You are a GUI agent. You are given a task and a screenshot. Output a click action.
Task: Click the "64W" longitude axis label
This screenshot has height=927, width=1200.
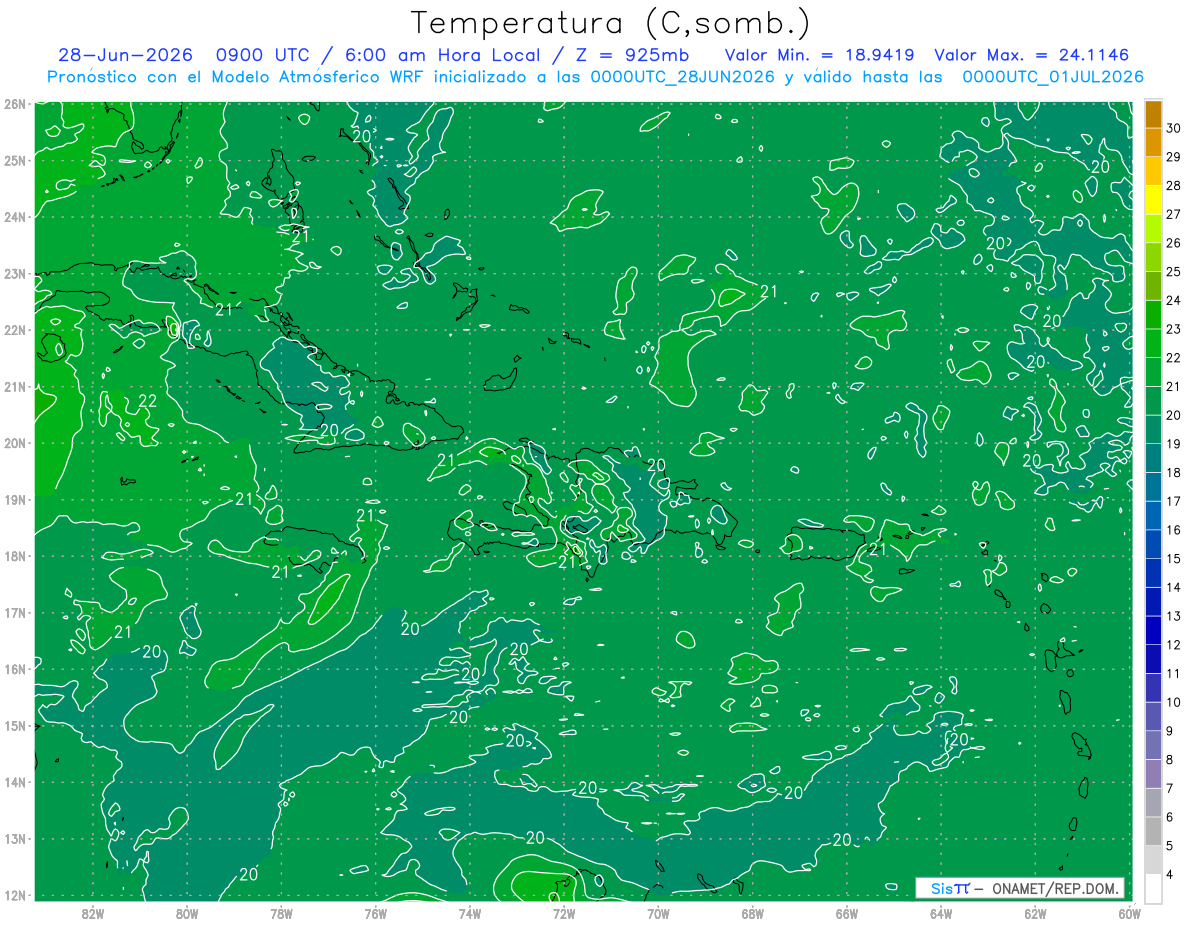tap(940, 913)
